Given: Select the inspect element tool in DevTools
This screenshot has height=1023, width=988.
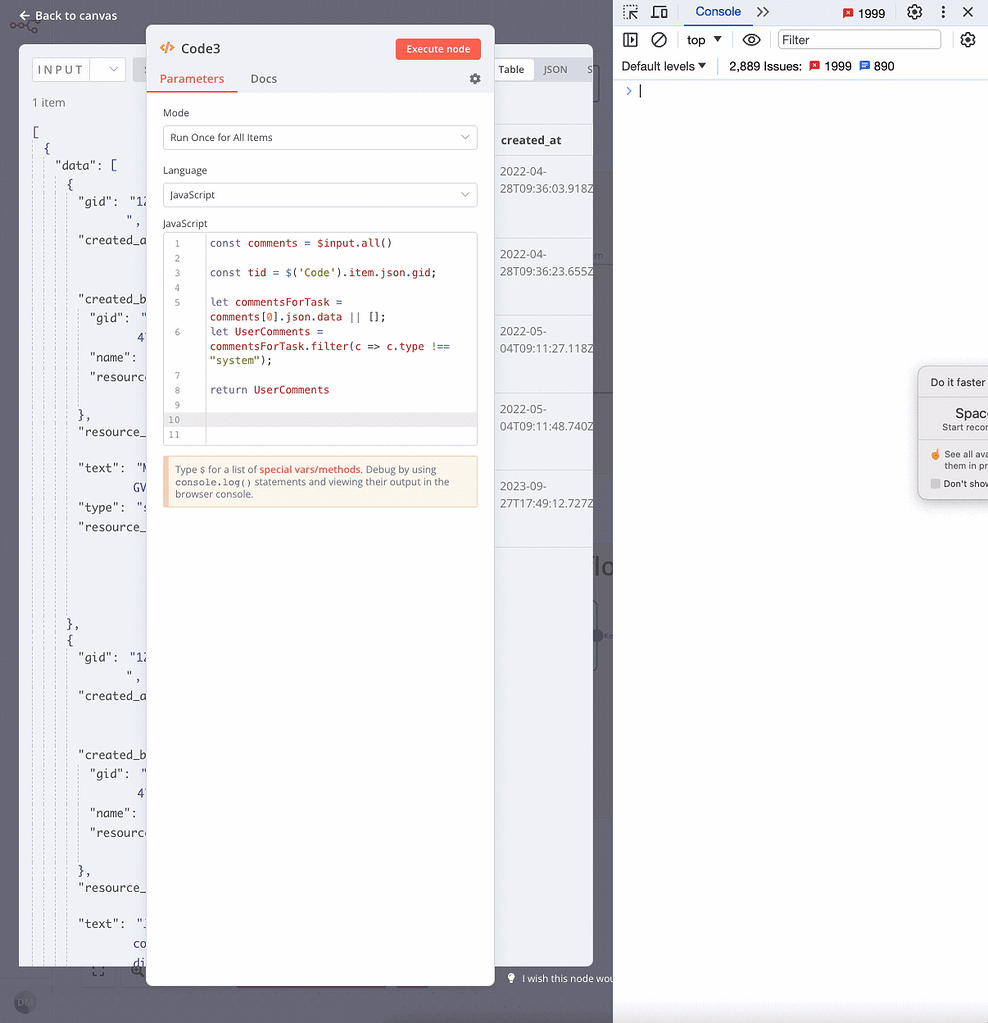Looking at the screenshot, I should pos(631,12).
